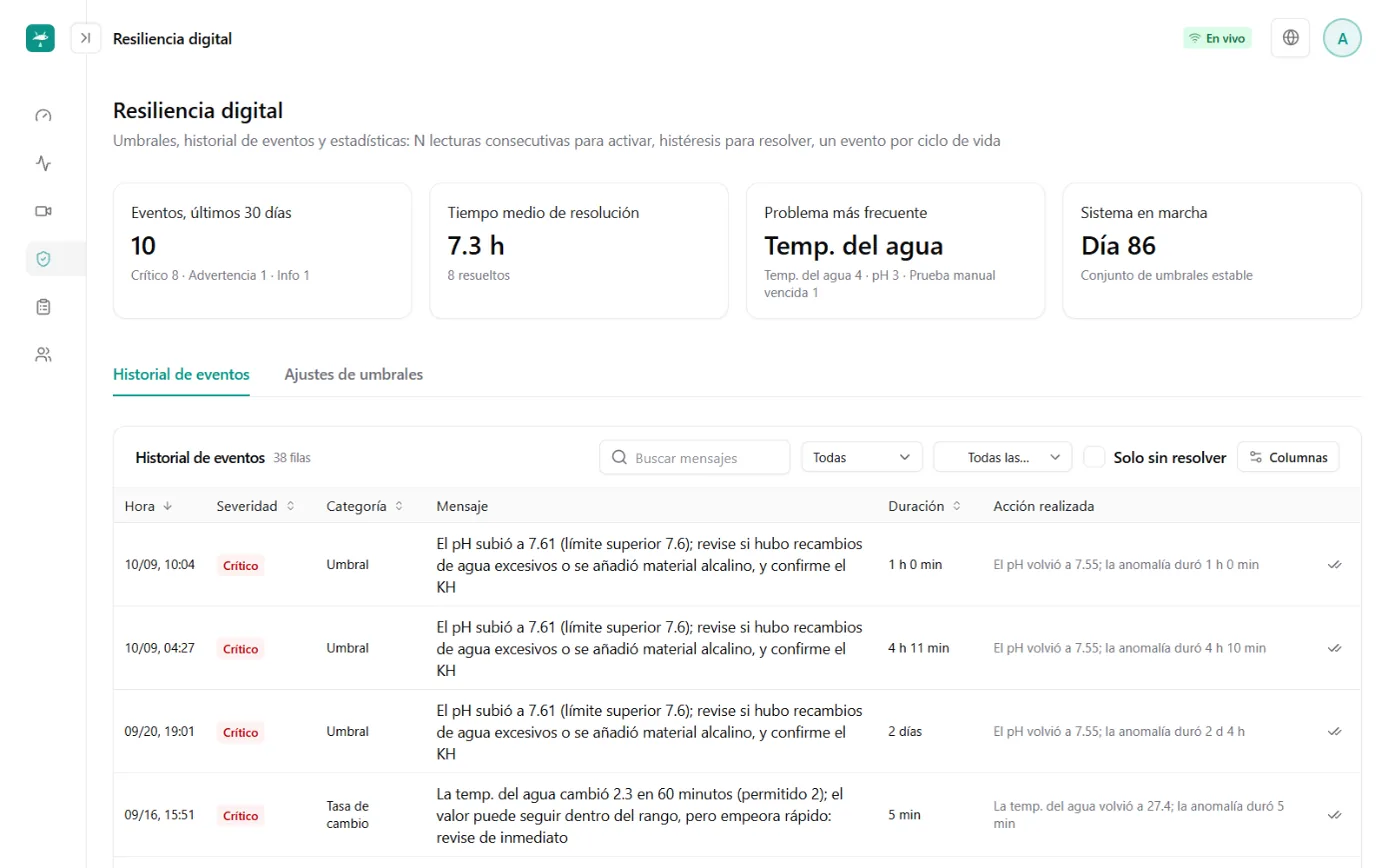Click the Crítico badge in 09/16, 15:51 row
This screenshot has height=868, width=1388.
pos(240,816)
